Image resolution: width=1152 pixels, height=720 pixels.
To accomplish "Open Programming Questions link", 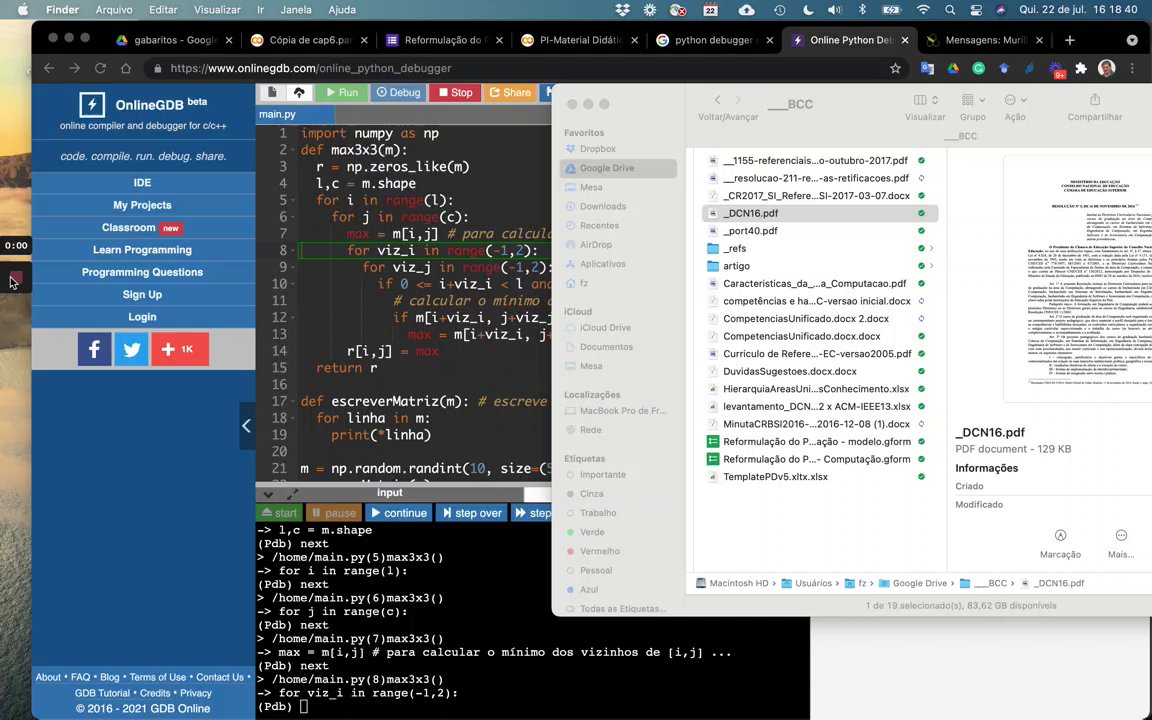I will coord(143,272).
